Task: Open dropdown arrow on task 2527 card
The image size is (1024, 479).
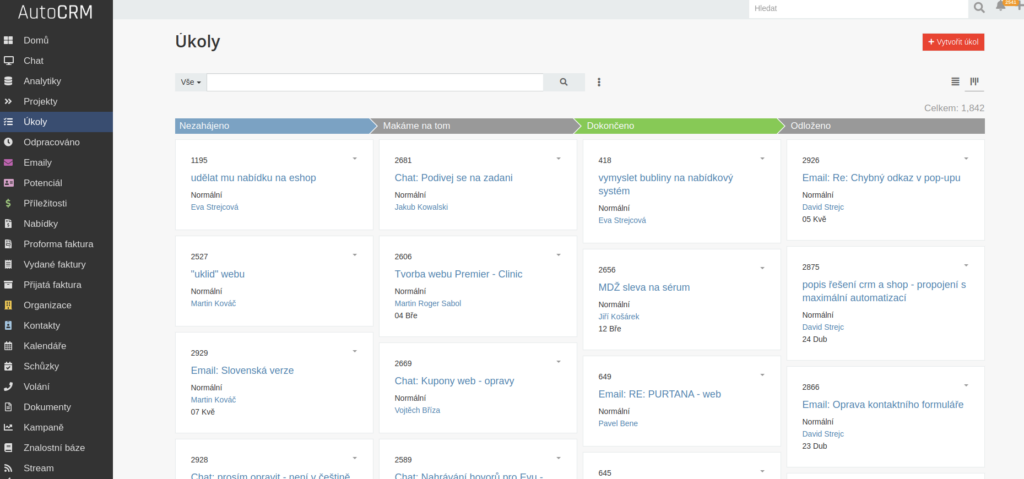Action: 355,255
